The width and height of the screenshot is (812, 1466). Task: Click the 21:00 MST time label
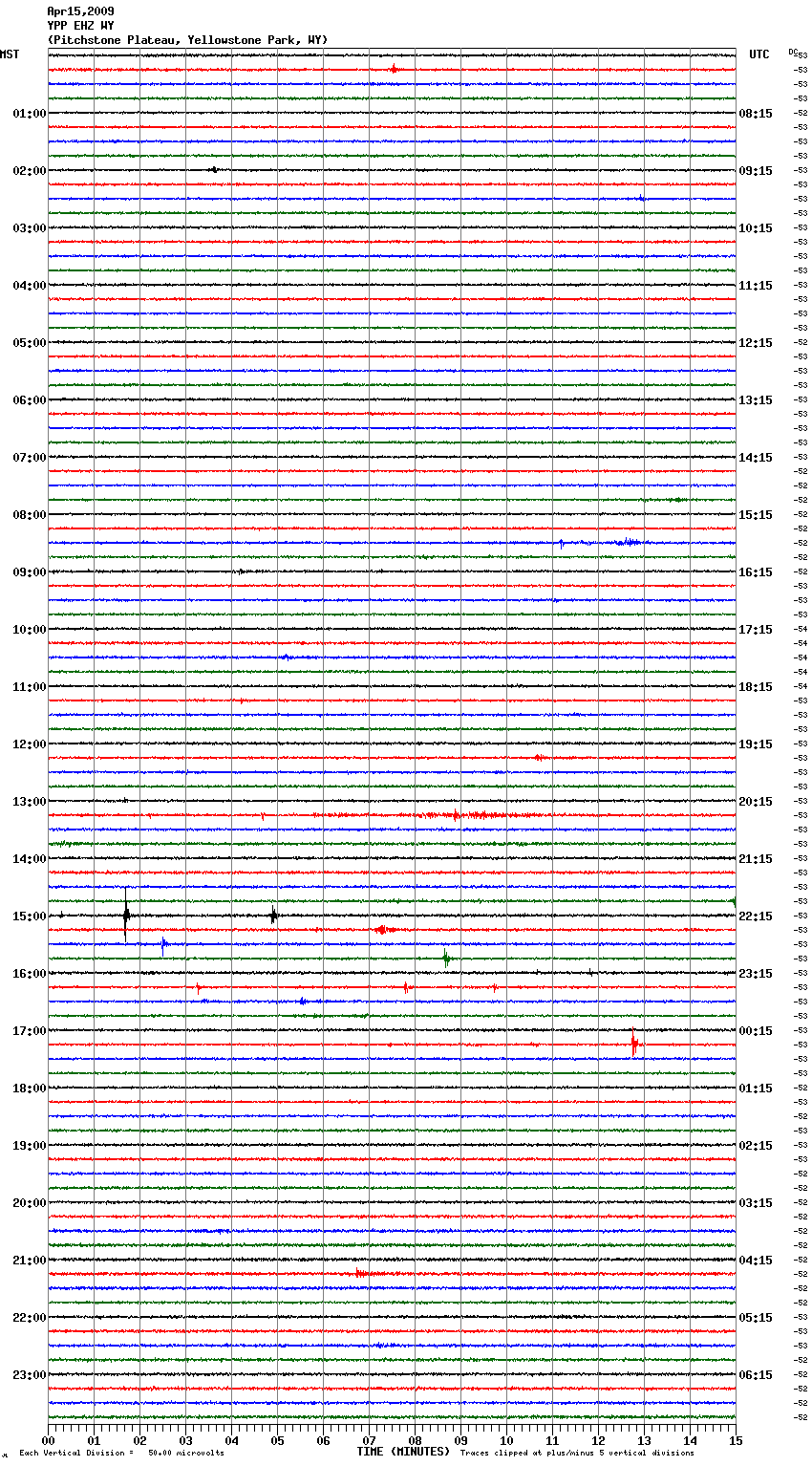(29, 1261)
